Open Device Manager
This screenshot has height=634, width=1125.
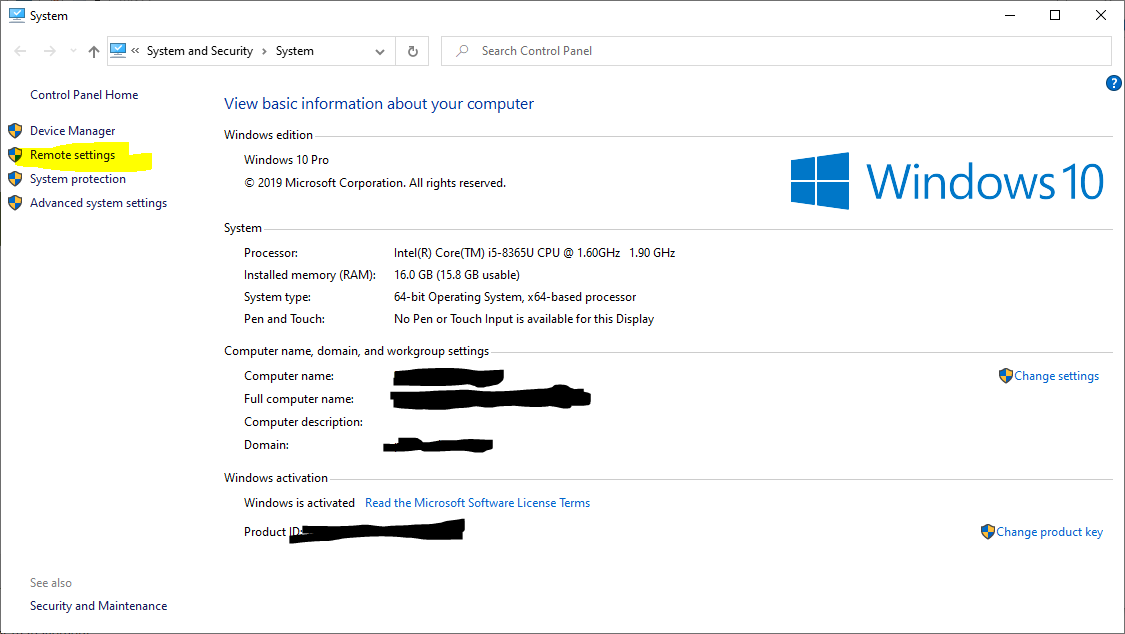[72, 131]
